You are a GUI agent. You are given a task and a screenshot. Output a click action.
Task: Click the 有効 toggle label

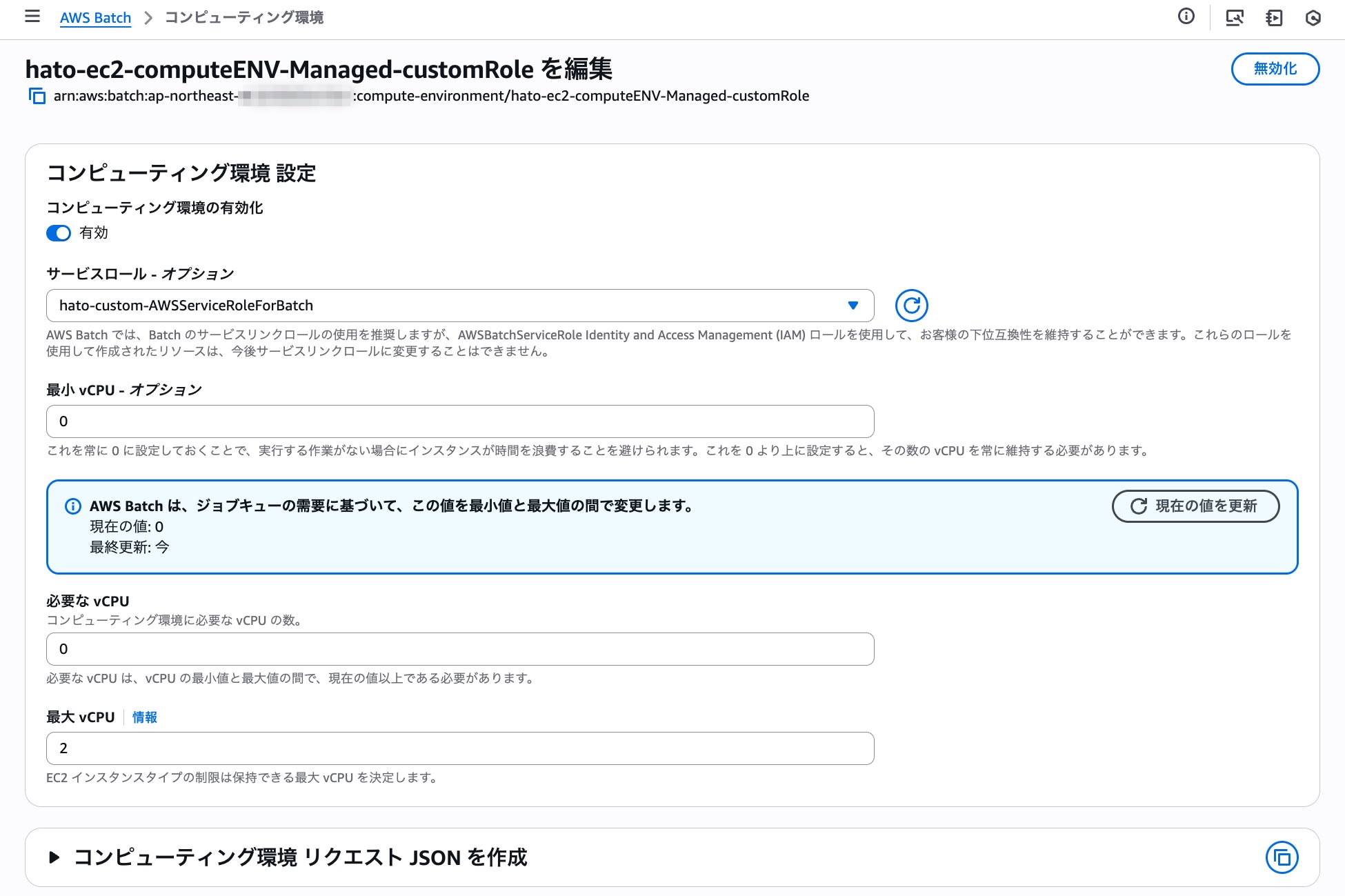pyautogui.click(x=94, y=233)
